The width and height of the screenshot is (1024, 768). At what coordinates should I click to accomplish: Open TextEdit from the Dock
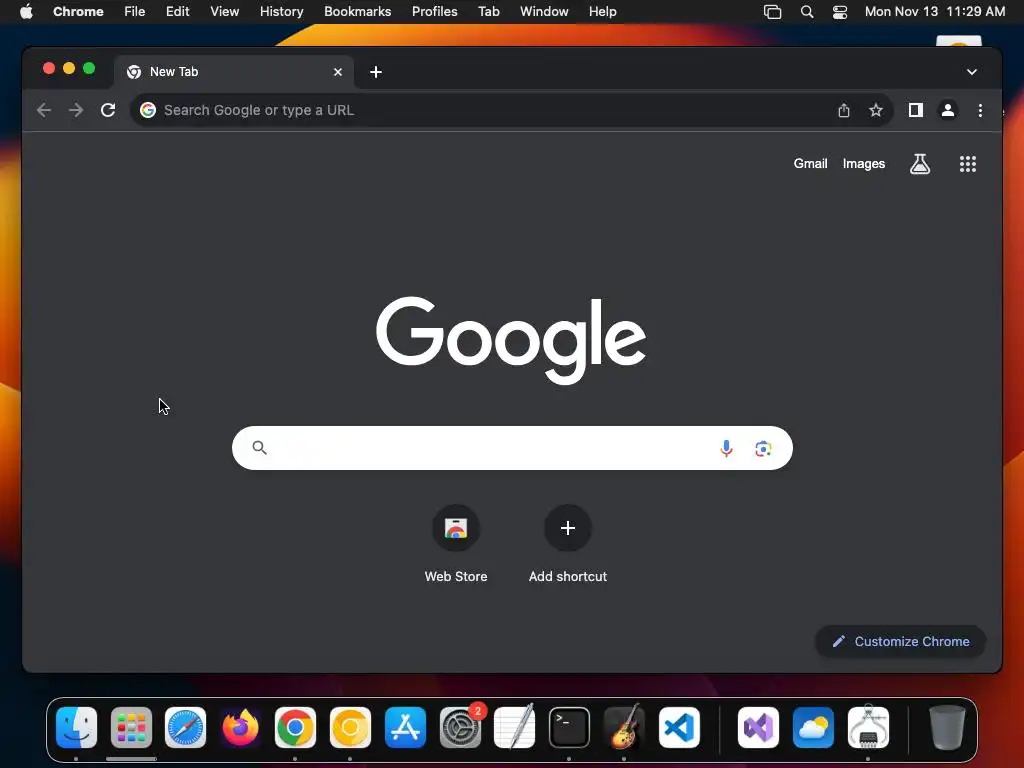click(x=515, y=728)
